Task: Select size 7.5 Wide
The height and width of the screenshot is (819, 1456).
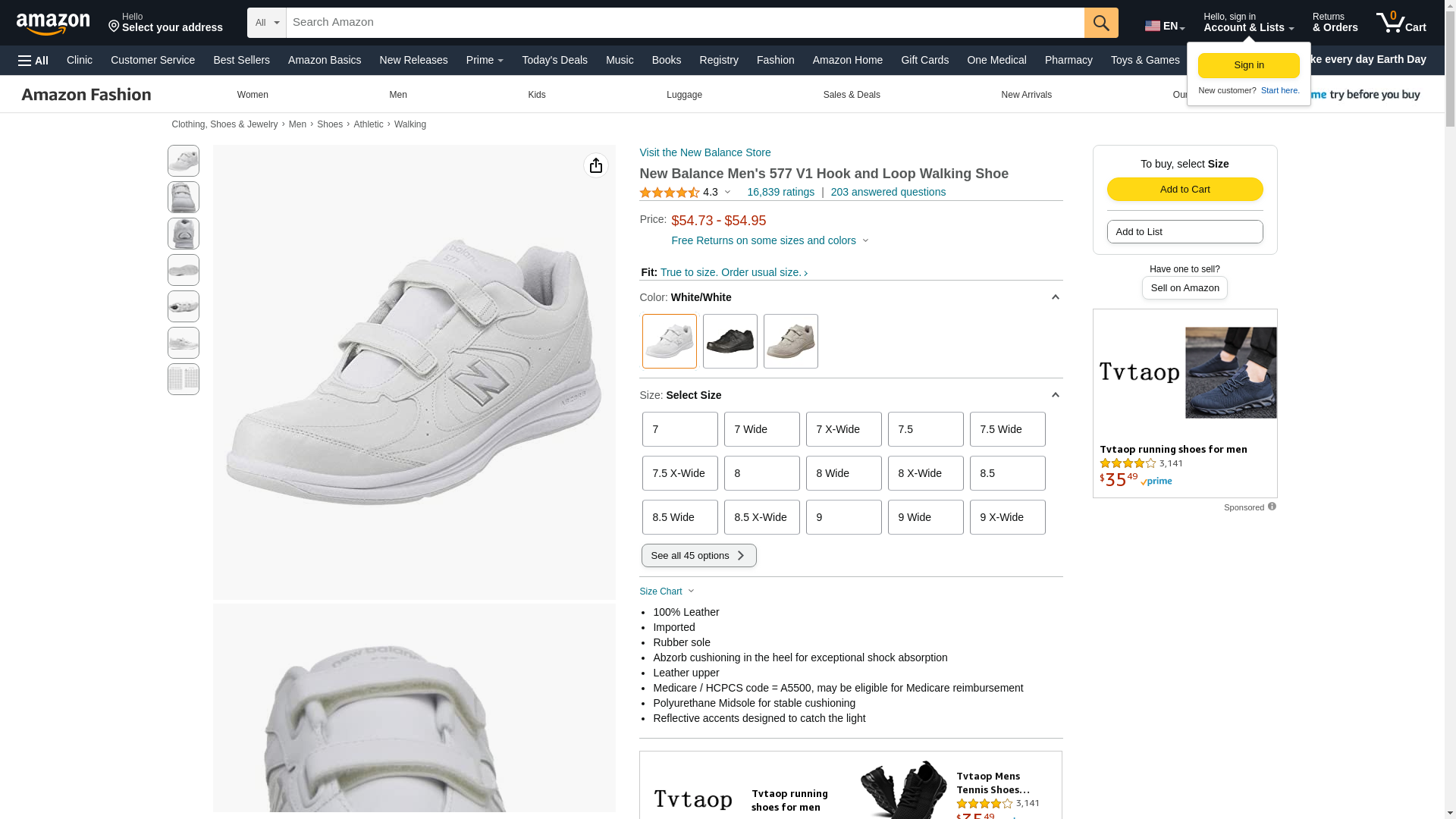Action: 1007,429
